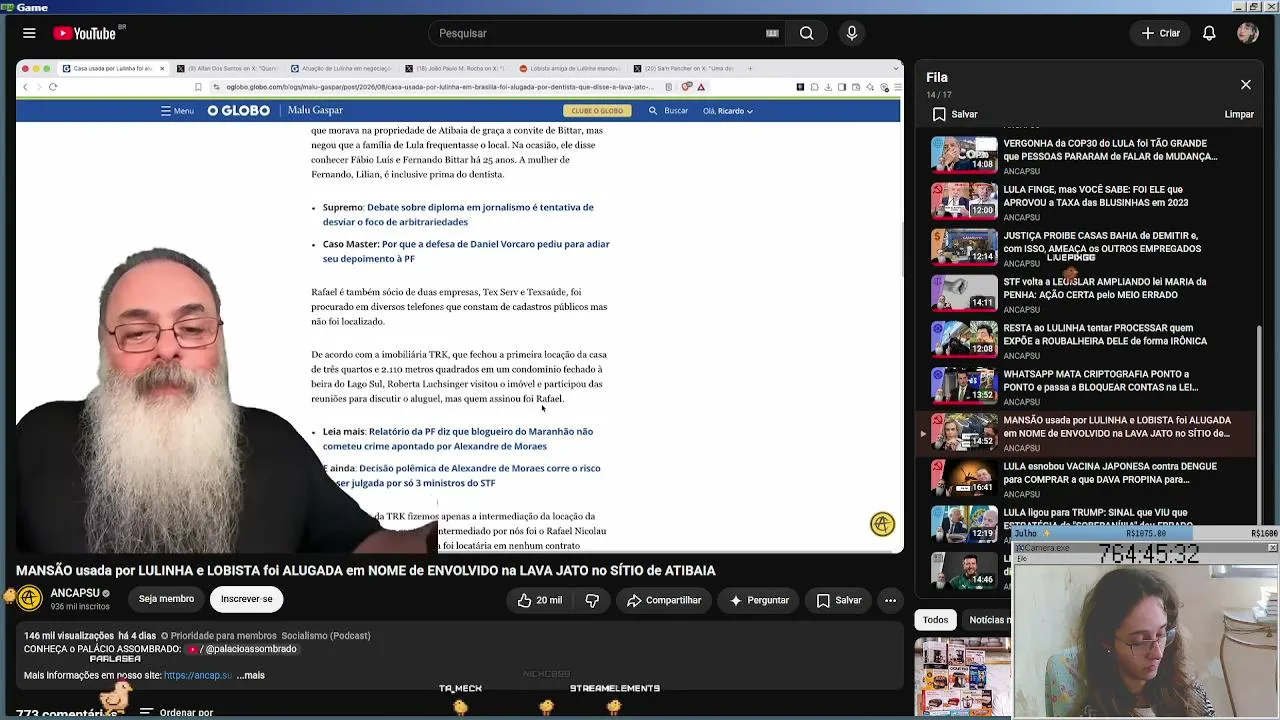Open the three-dot more actions menu

click(890, 600)
